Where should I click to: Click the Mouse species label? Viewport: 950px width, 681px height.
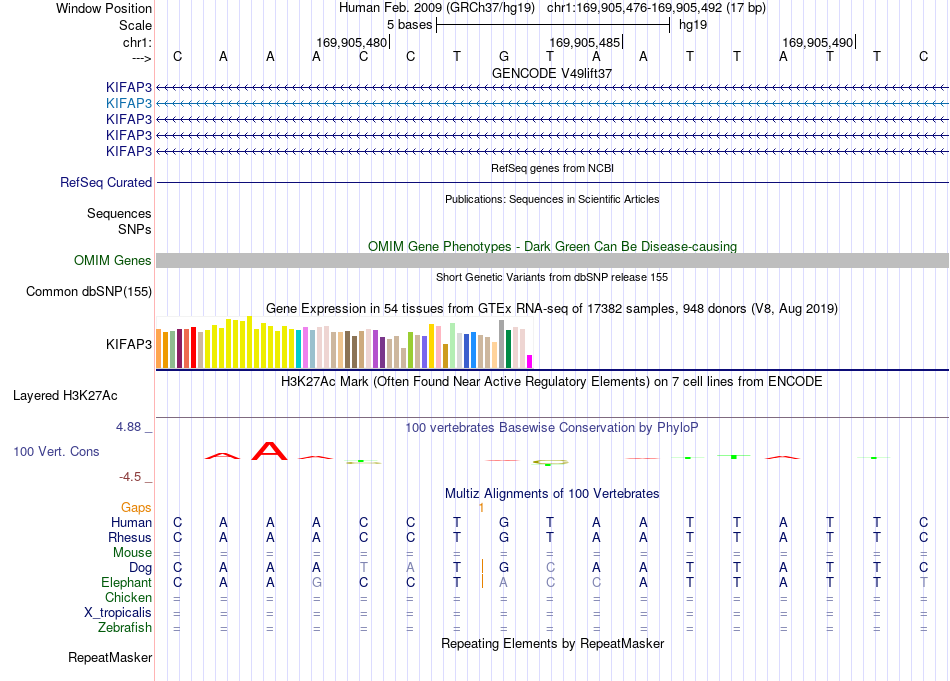point(132,553)
